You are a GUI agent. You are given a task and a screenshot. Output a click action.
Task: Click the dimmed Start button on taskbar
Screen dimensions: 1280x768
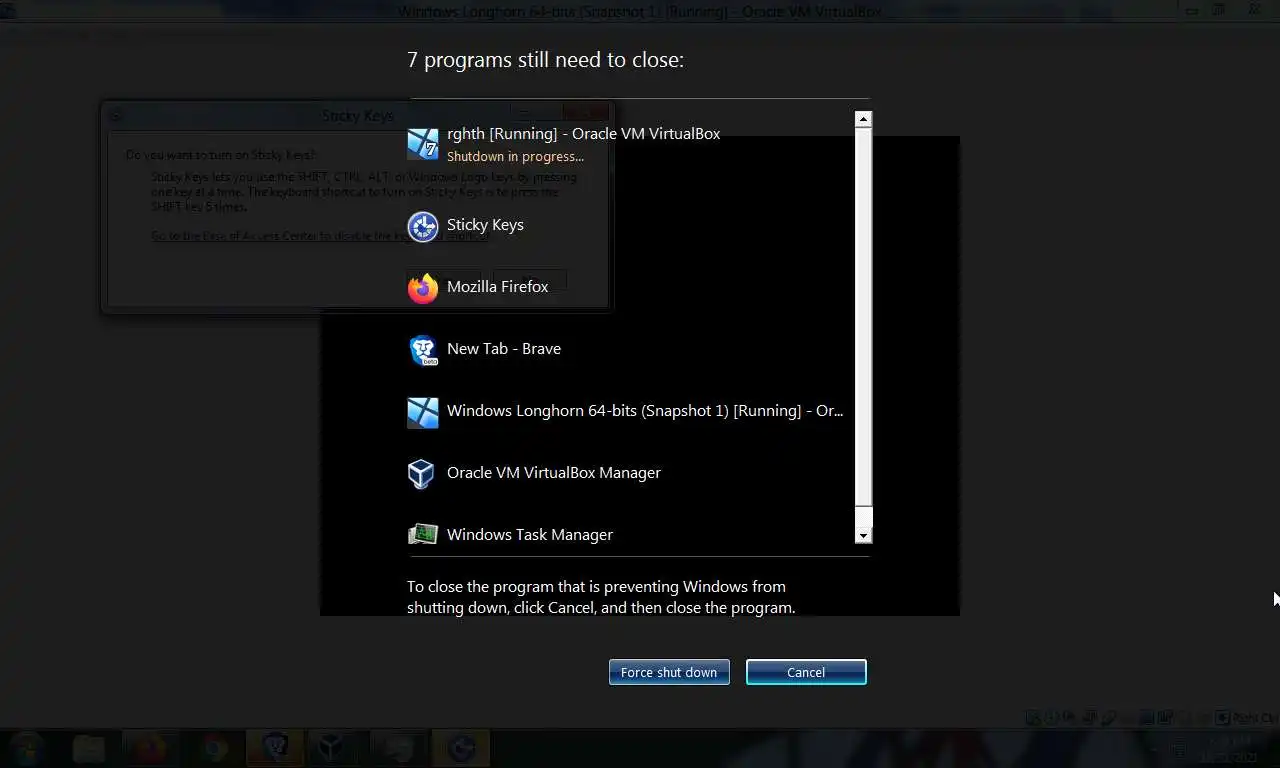click(26, 748)
